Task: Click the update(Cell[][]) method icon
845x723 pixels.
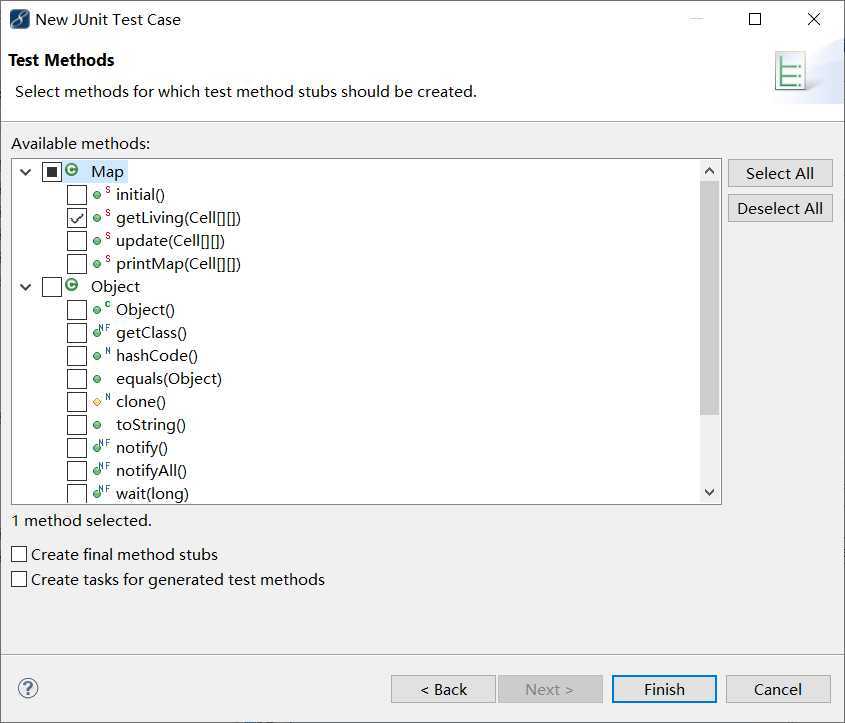Action: point(101,240)
